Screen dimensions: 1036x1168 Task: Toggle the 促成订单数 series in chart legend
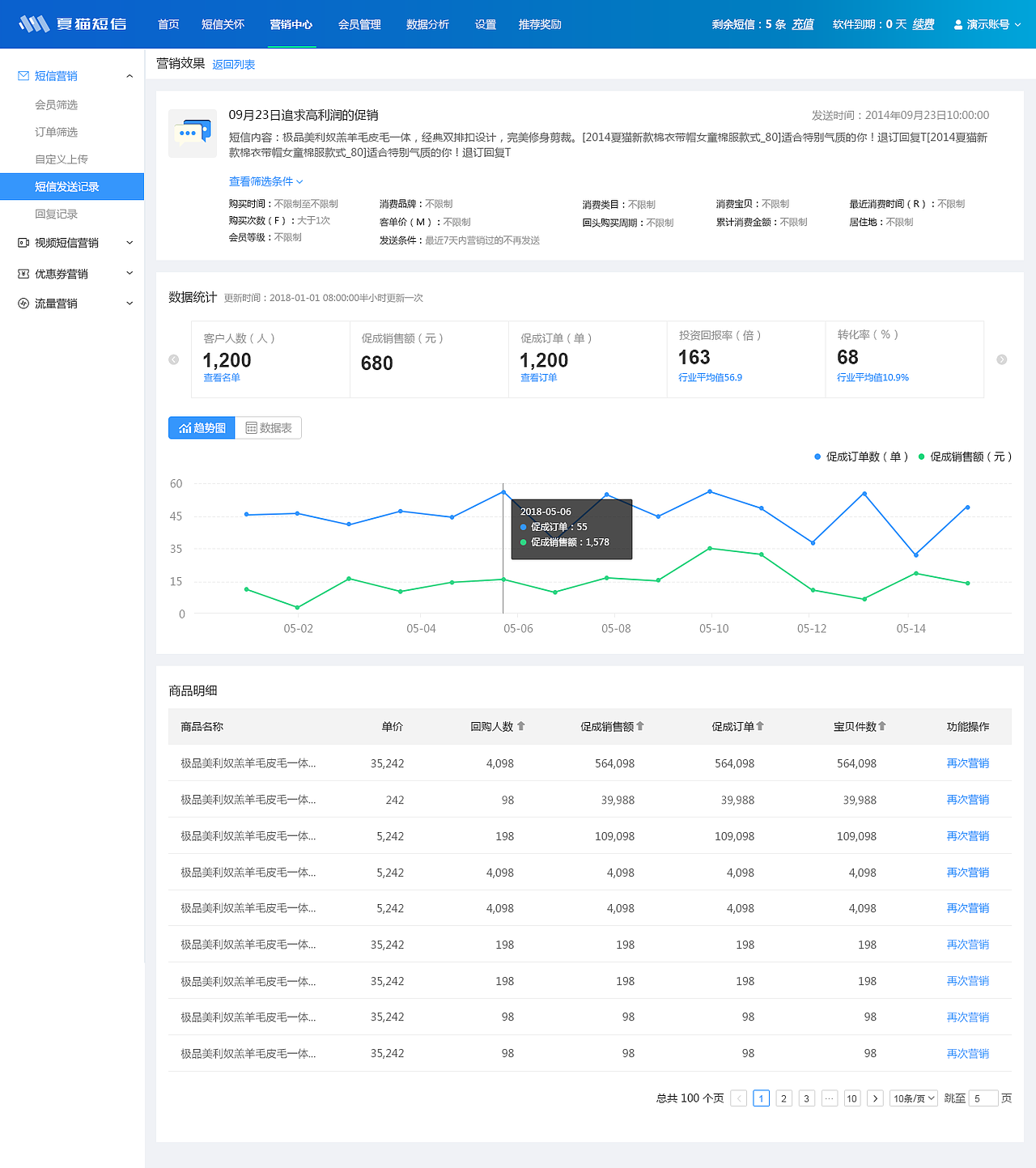[x=860, y=457]
